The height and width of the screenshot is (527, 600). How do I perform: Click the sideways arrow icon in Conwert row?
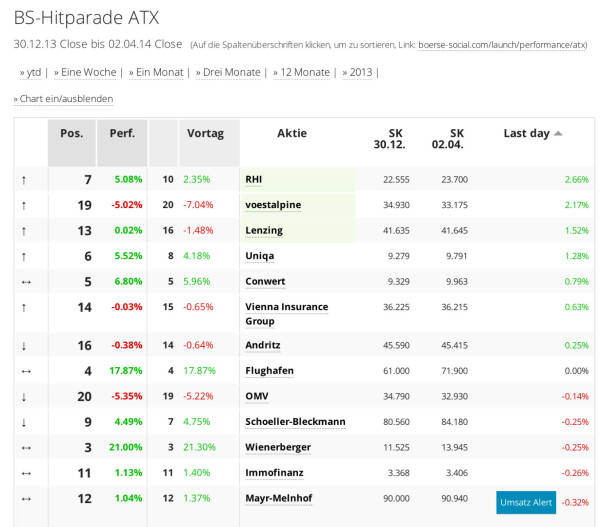pos(26,282)
